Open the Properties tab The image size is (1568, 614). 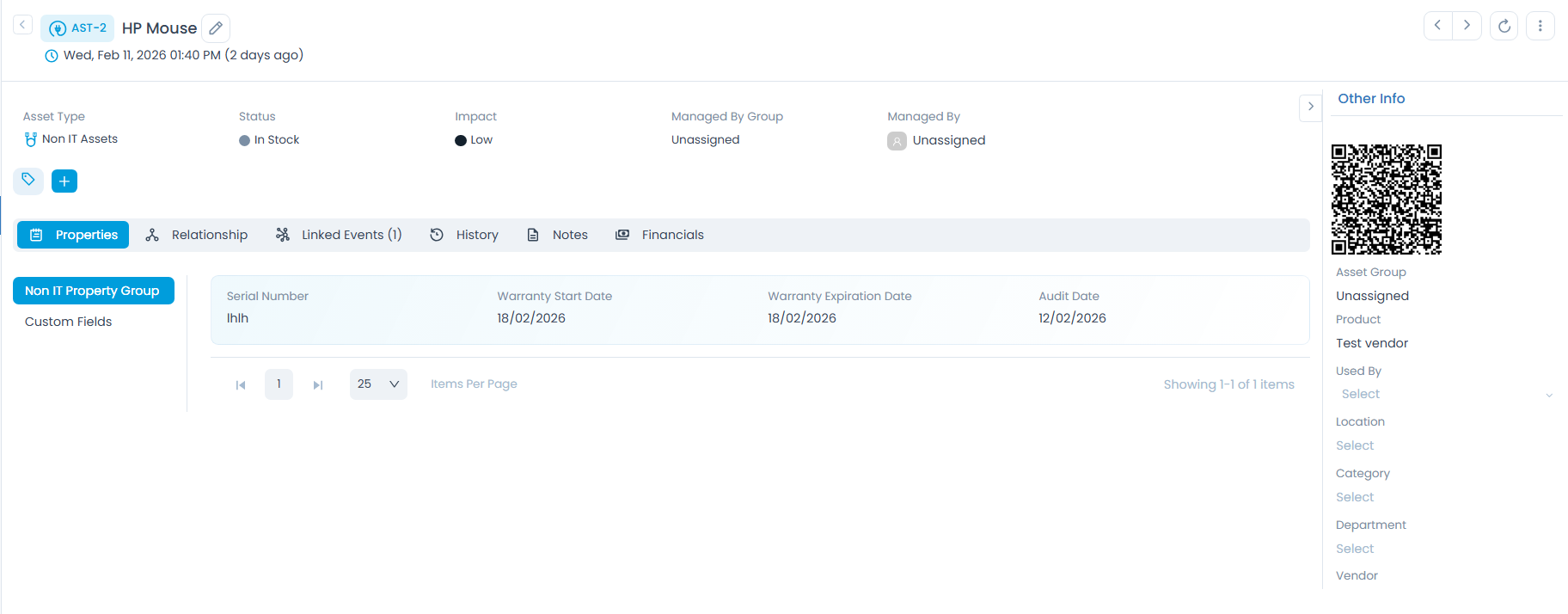[73, 235]
